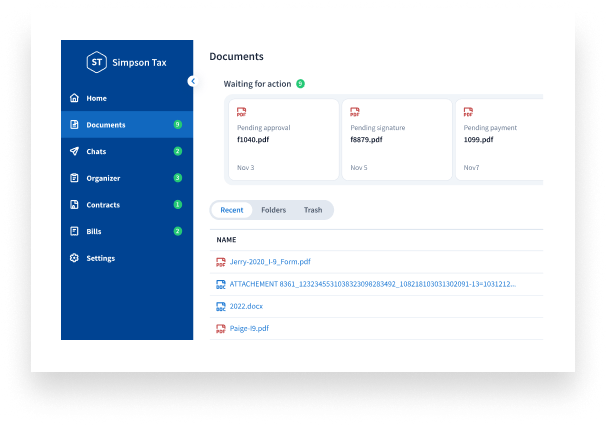Open the Home menu item
This screenshot has width=606, height=426.
127,98
